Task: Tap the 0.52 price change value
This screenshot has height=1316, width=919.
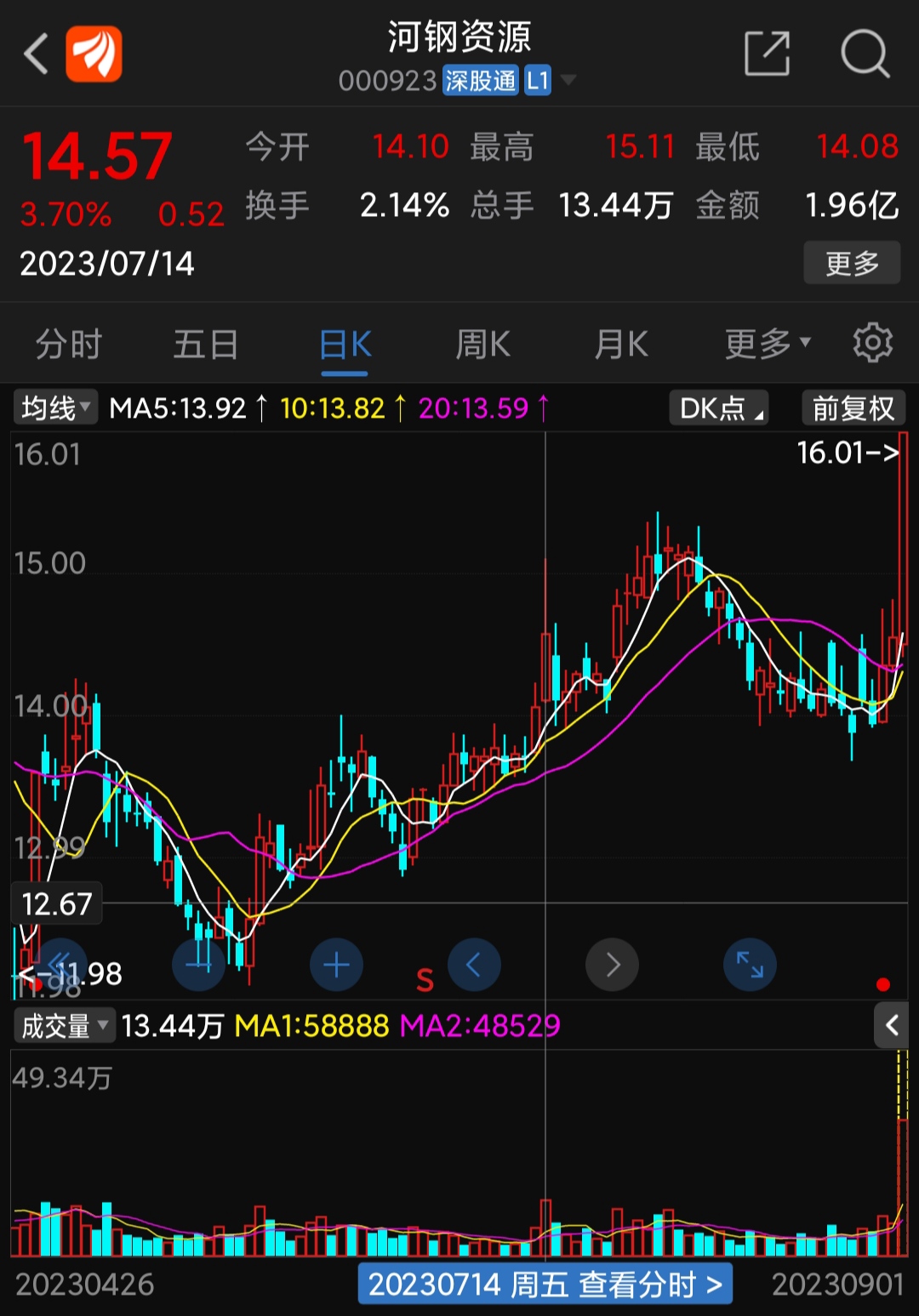Action: click(191, 214)
